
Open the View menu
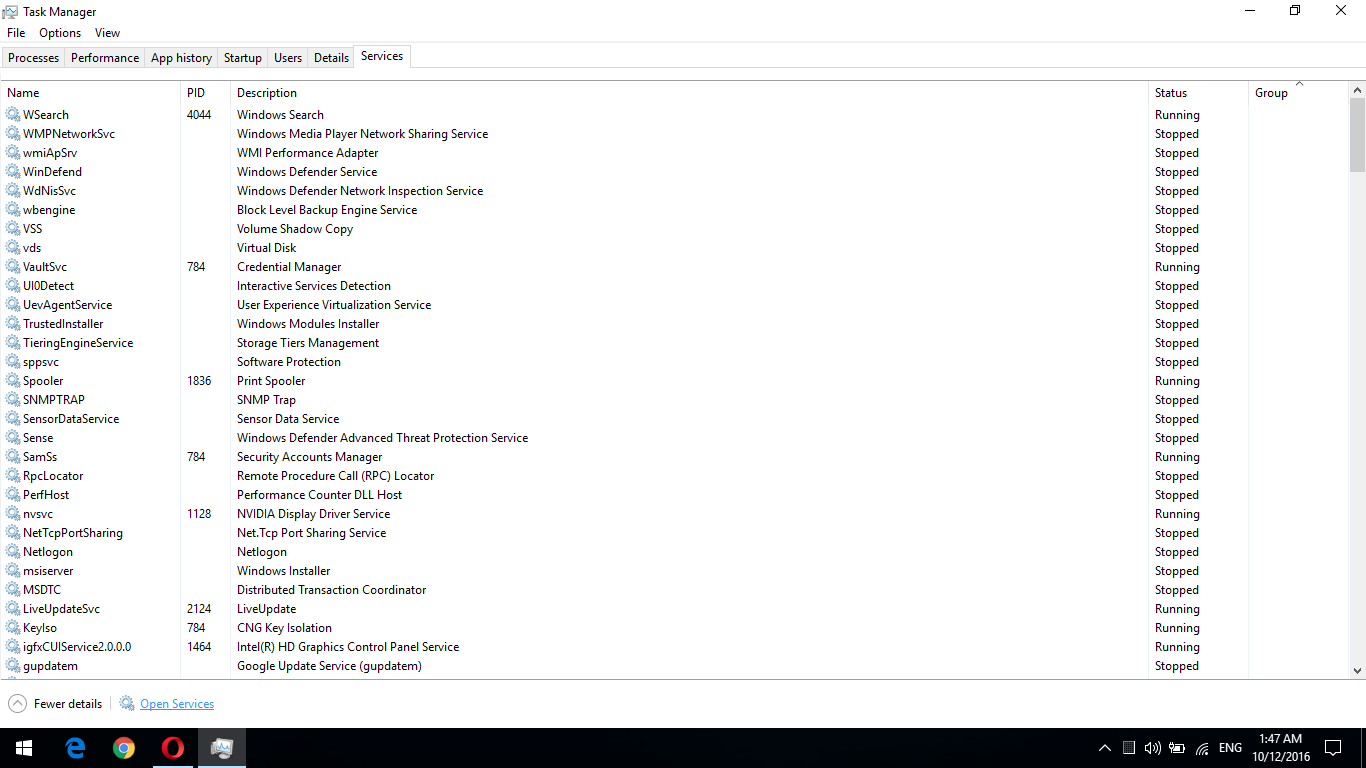[108, 33]
